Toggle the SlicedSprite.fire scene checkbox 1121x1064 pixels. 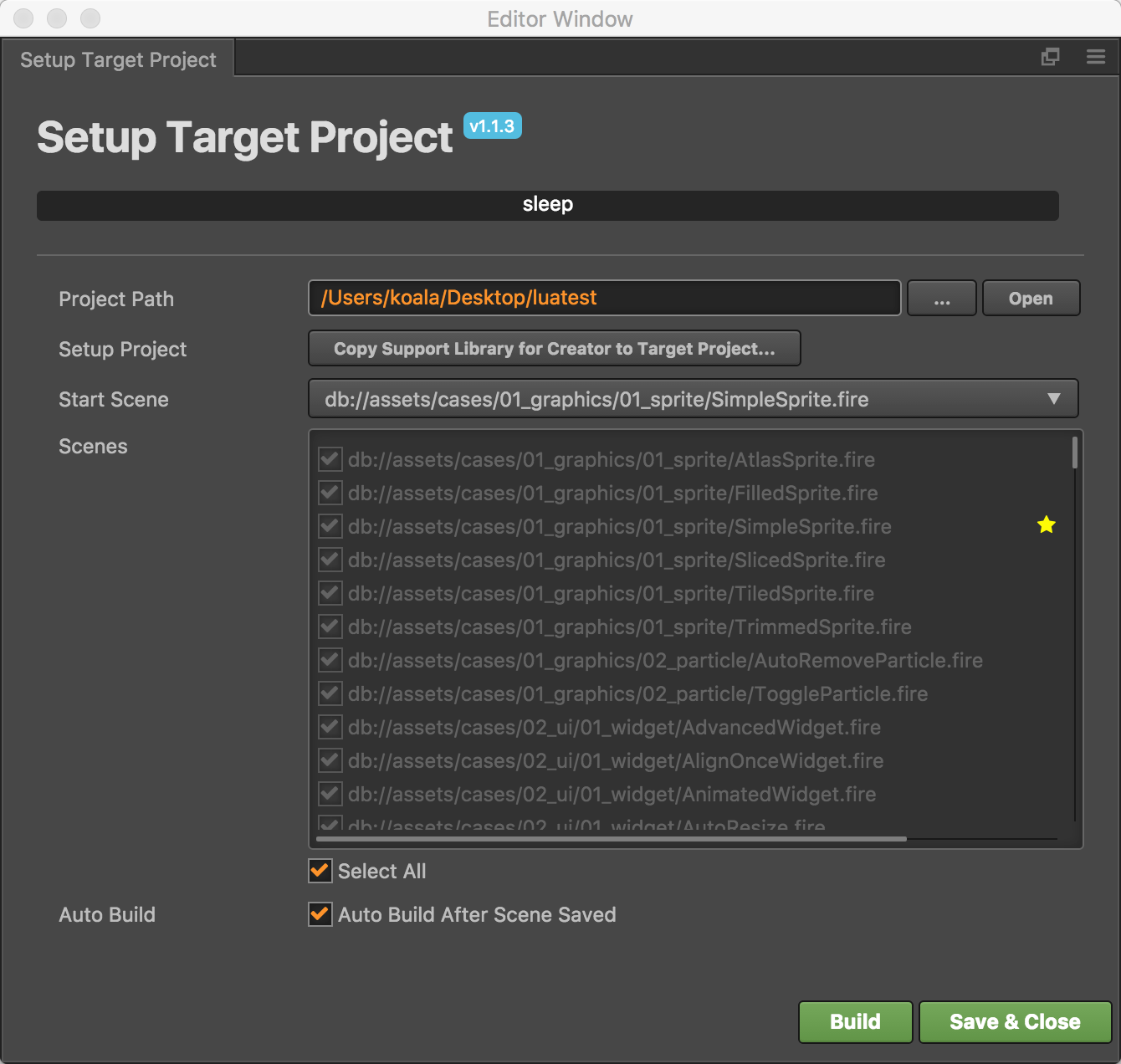pyautogui.click(x=330, y=560)
